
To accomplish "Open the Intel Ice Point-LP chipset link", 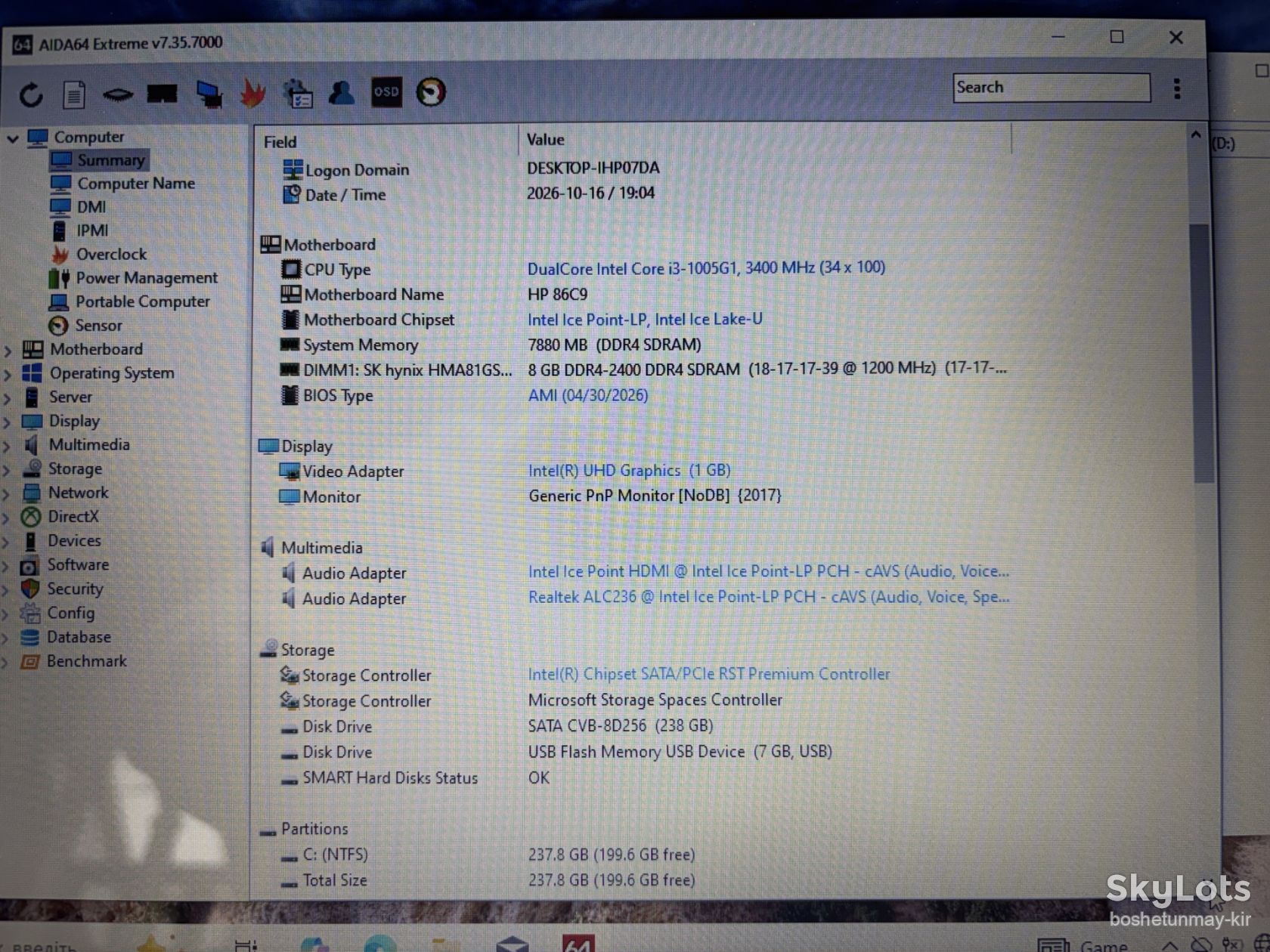I will [645, 320].
